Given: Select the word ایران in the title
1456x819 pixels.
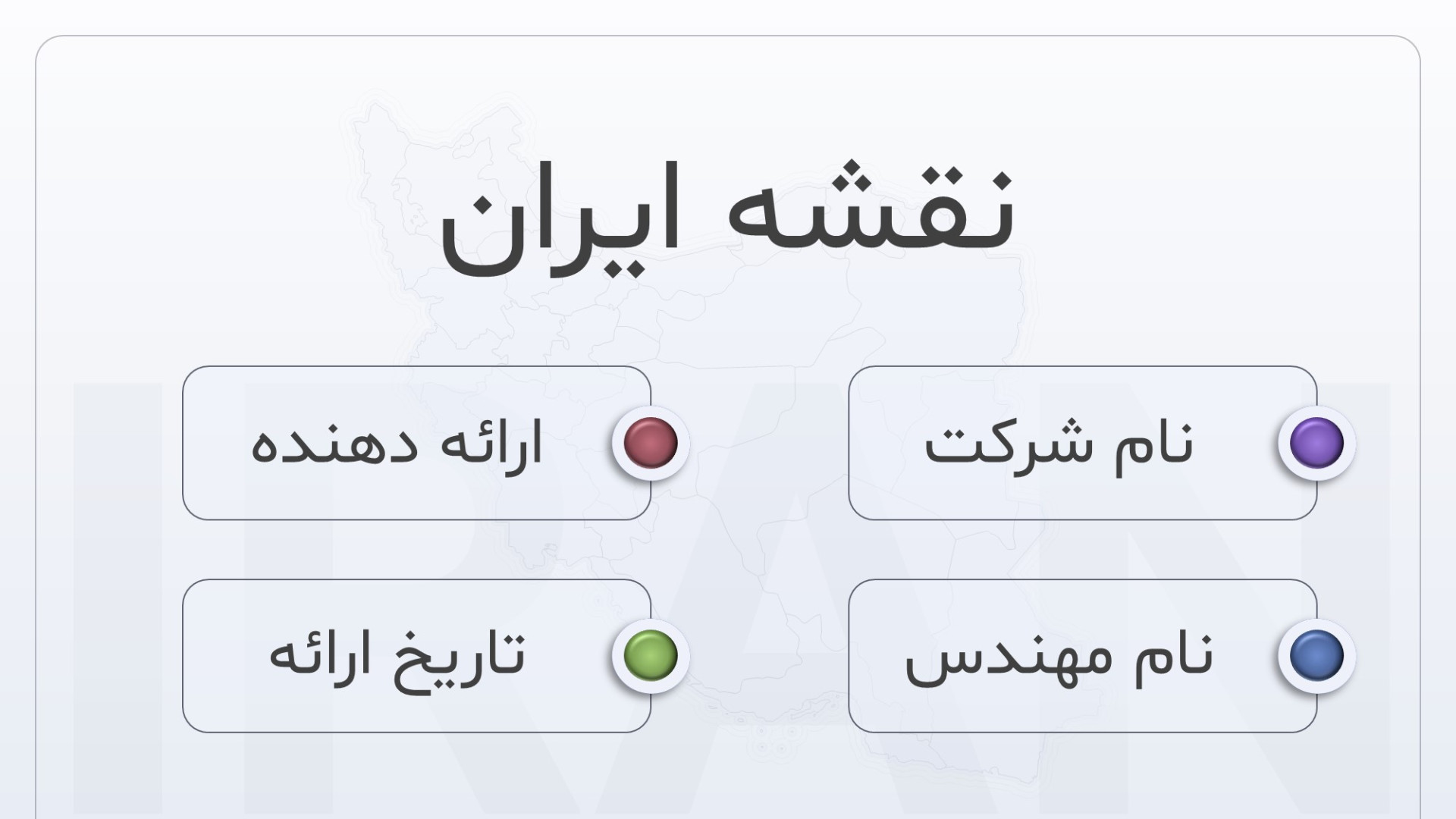Looking at the screenshot, I should click(x=560, y=220).
